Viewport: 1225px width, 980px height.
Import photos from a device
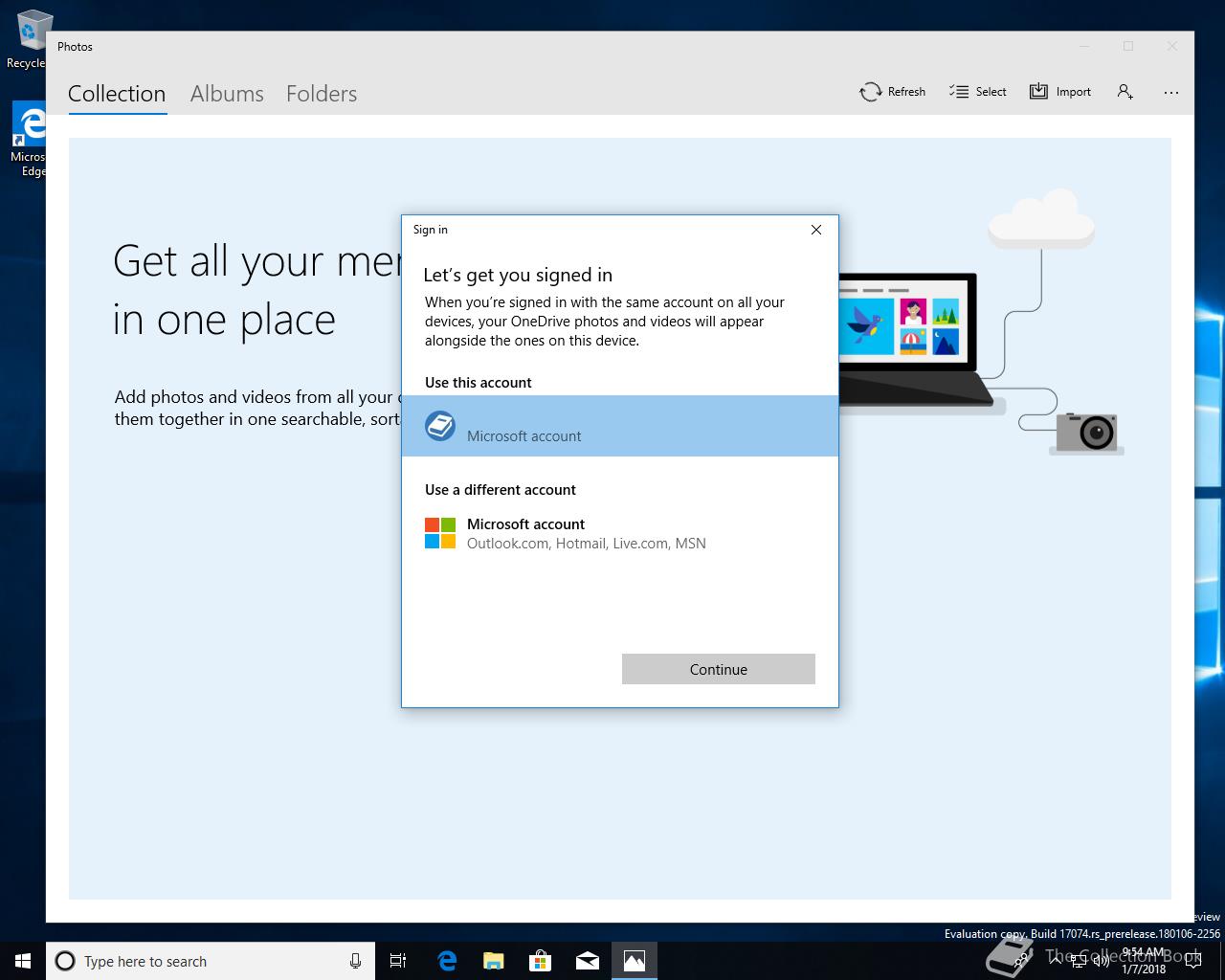pyautogui.click(x=1060, y=92)
